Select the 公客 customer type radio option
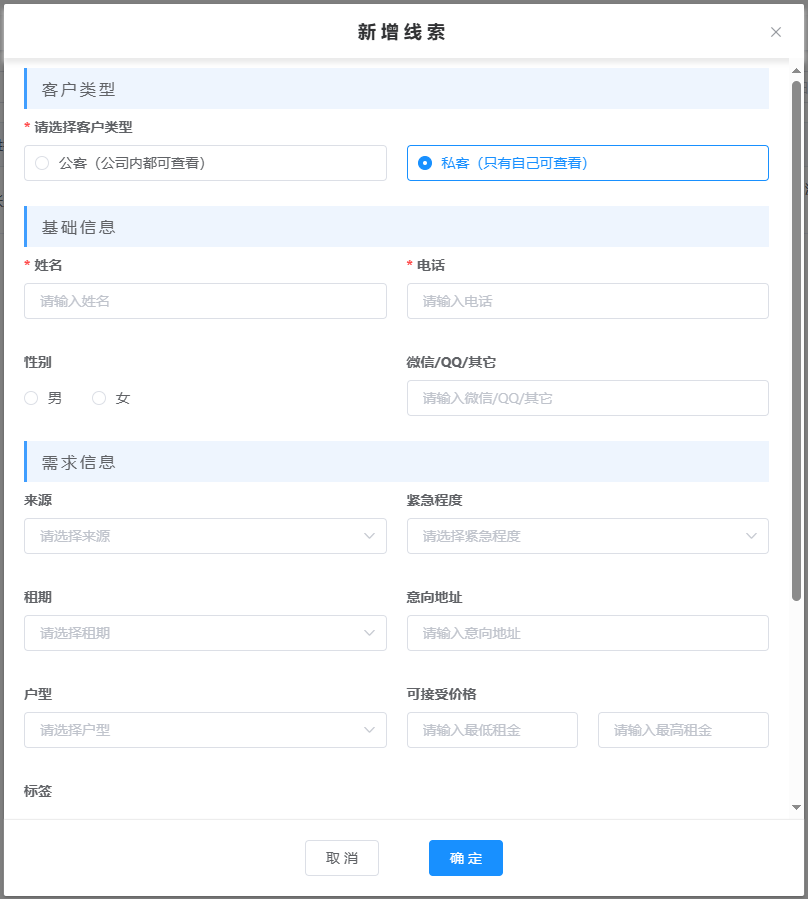This screenshot has height=899, width=808. click(x=42, y=163)
